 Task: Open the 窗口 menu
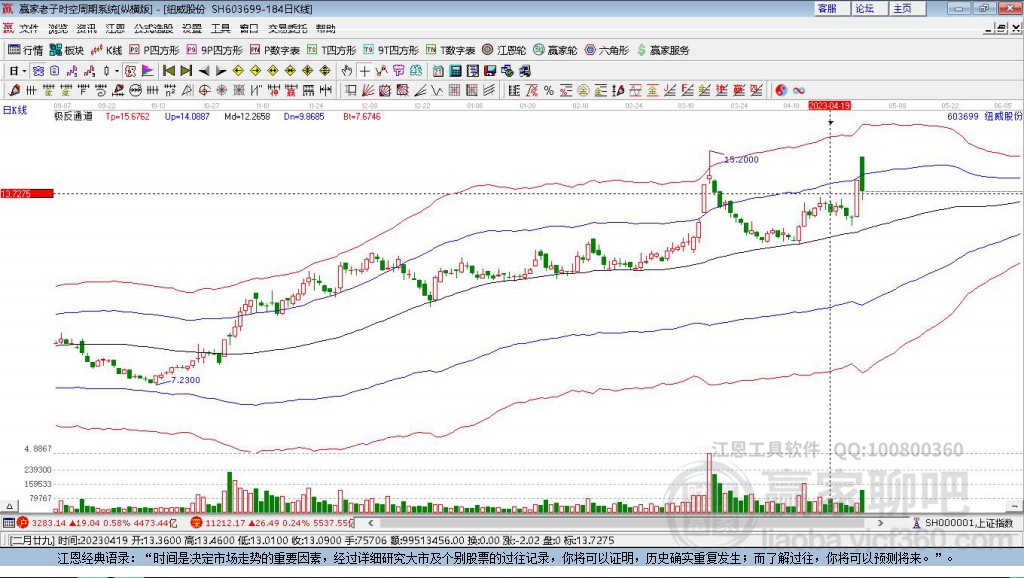(249, 28)
